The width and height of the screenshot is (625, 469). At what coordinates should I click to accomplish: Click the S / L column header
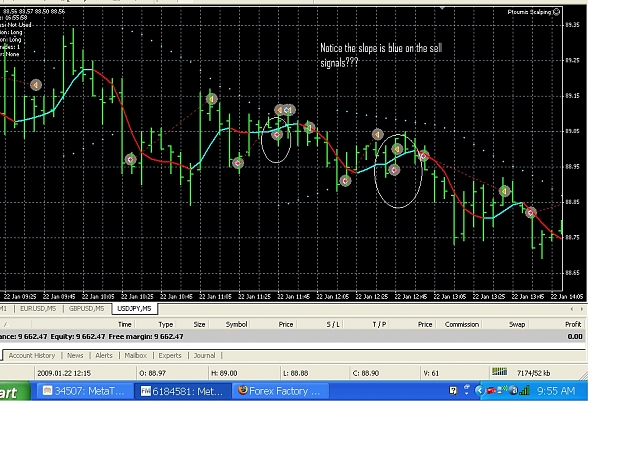pyautogui.click(x=333, y=324)
